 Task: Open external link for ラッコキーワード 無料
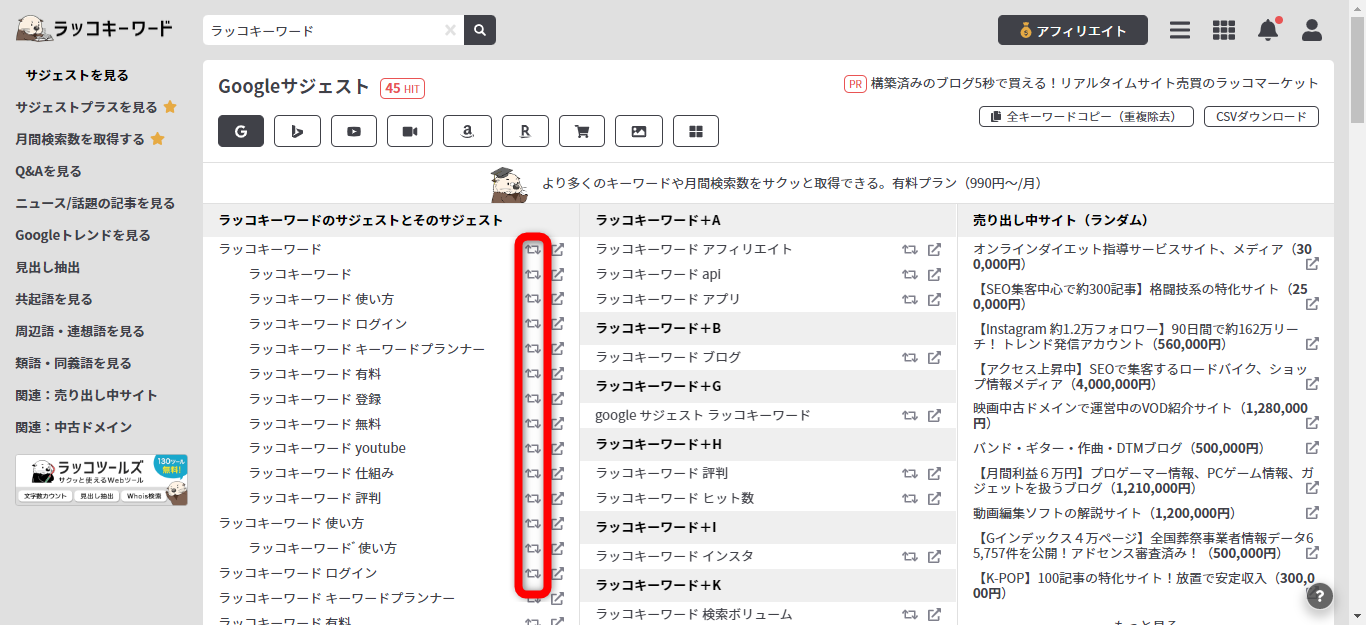pyautogui.click(x=558, y=424)
